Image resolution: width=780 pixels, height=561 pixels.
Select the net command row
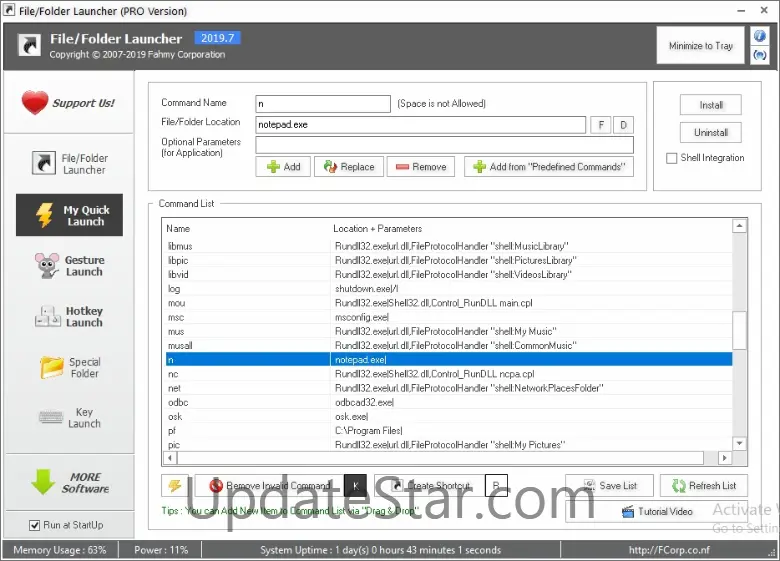pyautogui.click(x=449, y=388)
